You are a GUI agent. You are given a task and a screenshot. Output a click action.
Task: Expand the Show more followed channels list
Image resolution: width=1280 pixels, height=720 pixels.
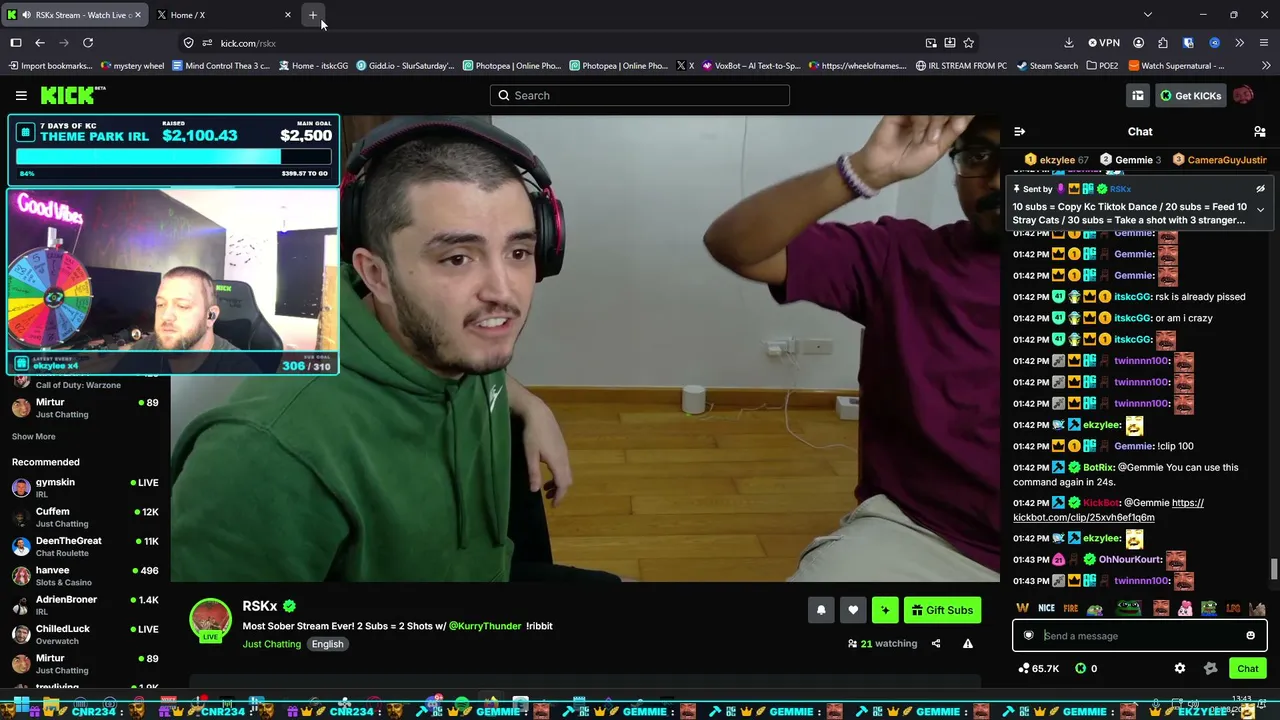34,437
